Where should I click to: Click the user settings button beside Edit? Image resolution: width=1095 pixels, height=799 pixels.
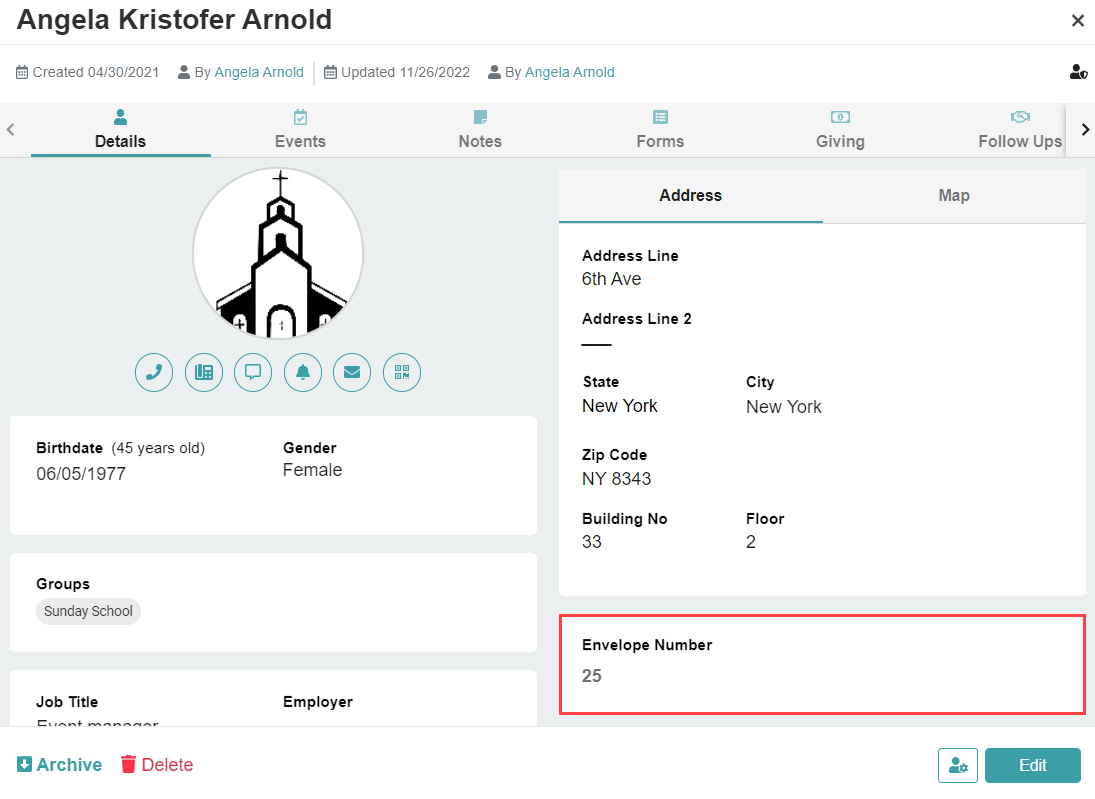[x=957, y=765]
